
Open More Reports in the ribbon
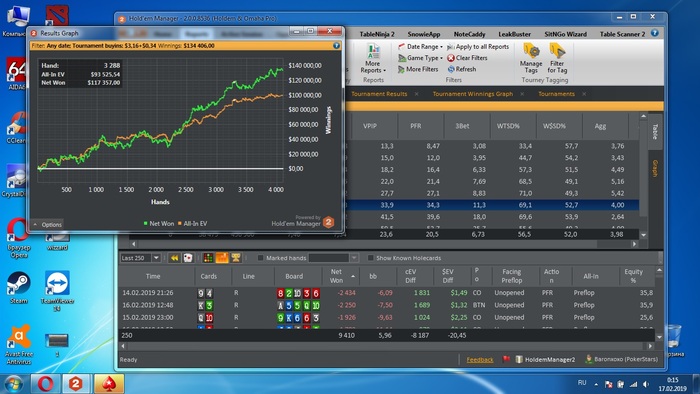pos(373,58)
